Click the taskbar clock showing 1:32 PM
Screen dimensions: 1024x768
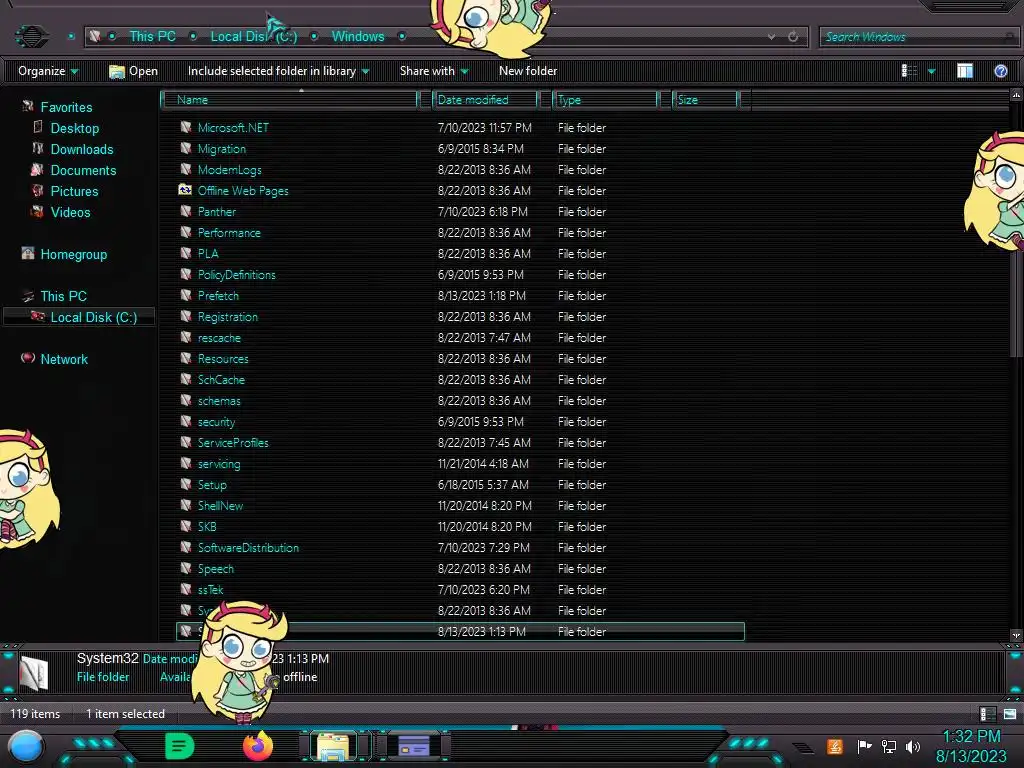(x=971, y=737)
